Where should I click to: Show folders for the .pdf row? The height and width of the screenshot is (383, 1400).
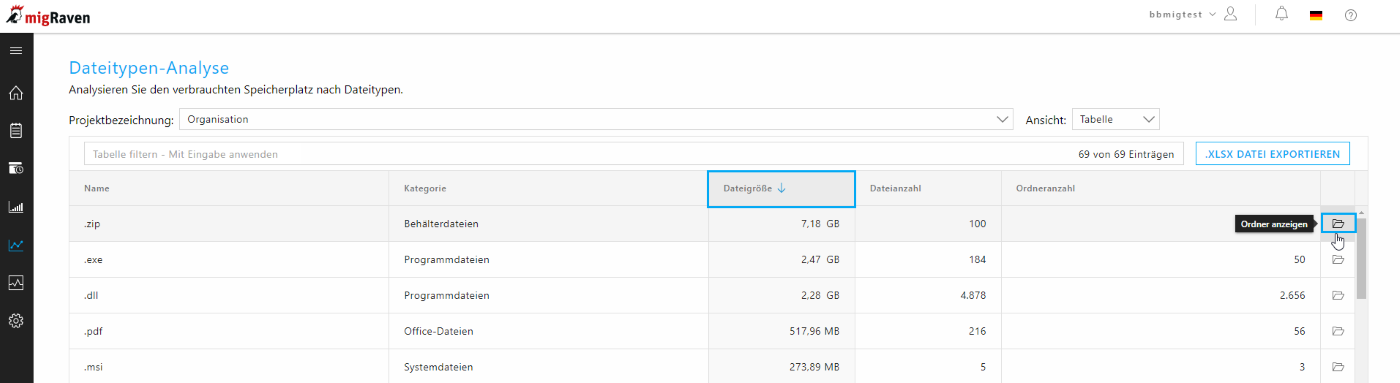[1338, 331]
